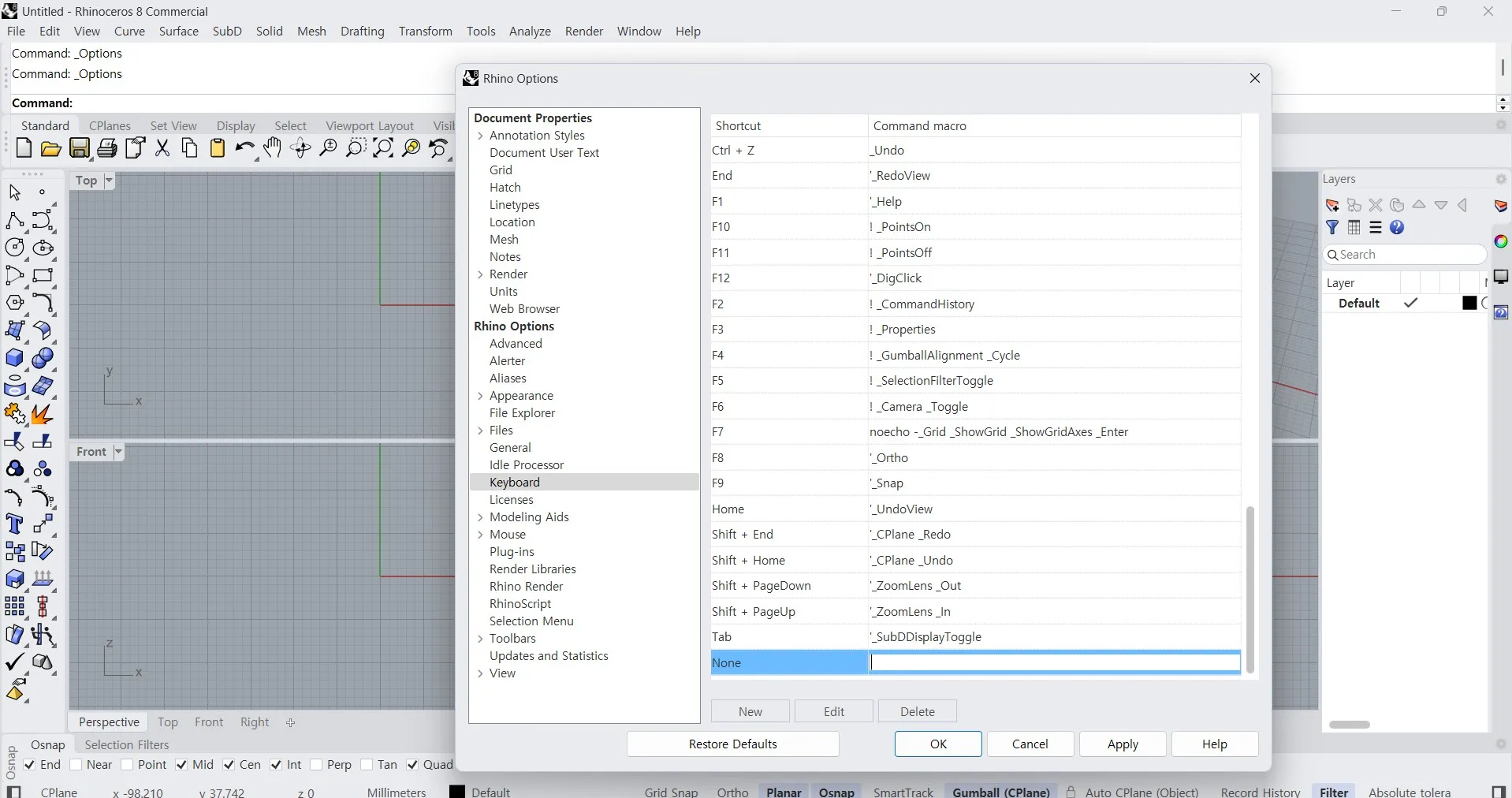Click the Restore Defaults button
This screenshot has width=1512, height=798.
point(733,744)
